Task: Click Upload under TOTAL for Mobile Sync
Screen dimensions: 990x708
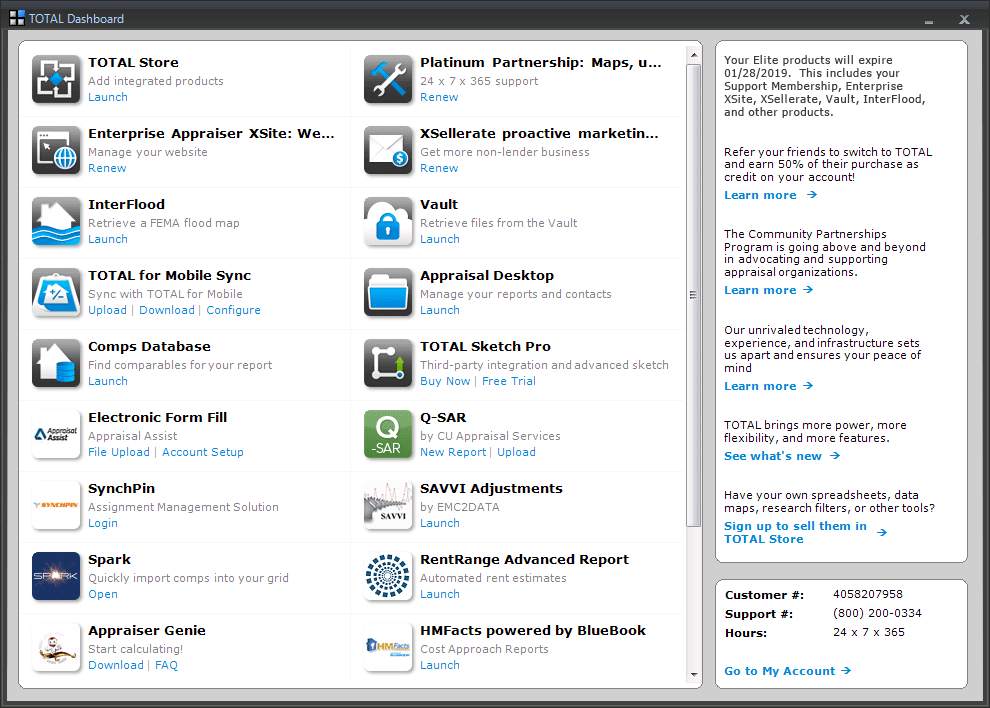Action: click(107, 310)
